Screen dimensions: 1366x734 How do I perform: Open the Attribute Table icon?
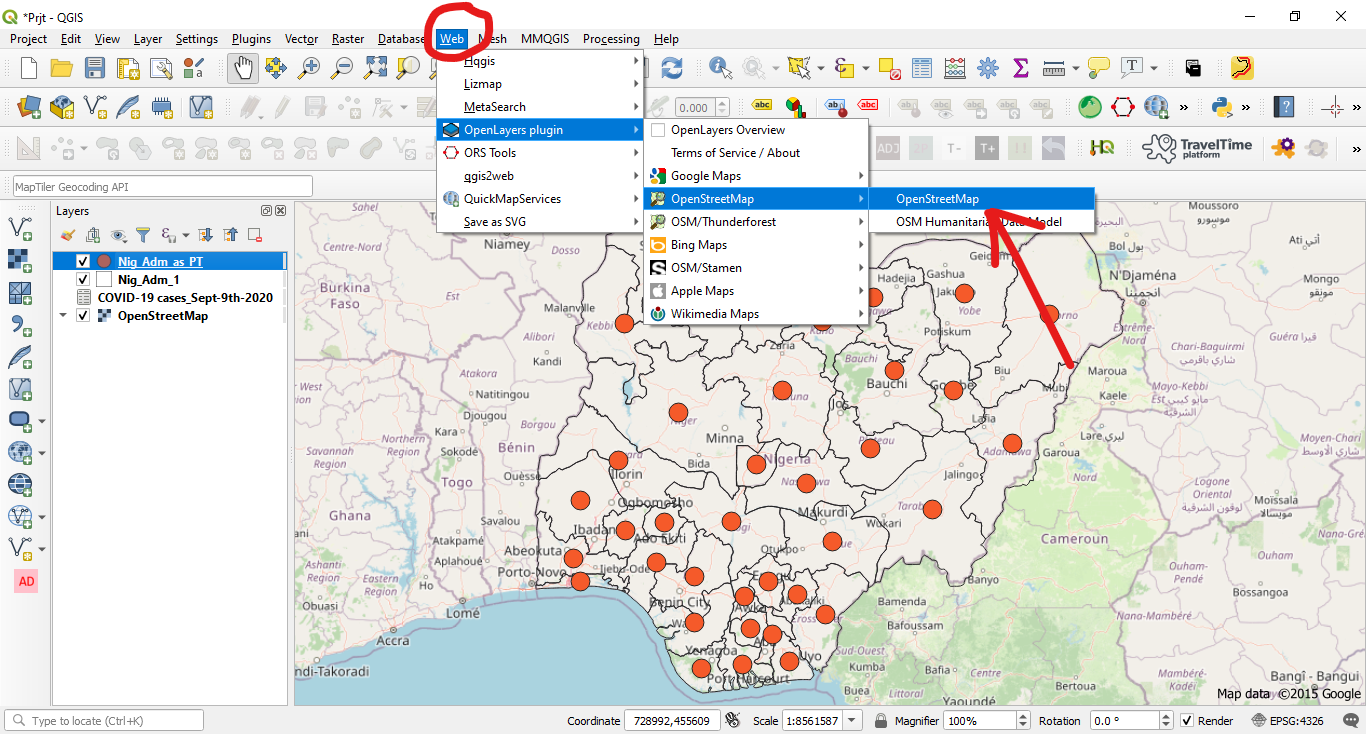pyautogui.click(x=921, y=69)
